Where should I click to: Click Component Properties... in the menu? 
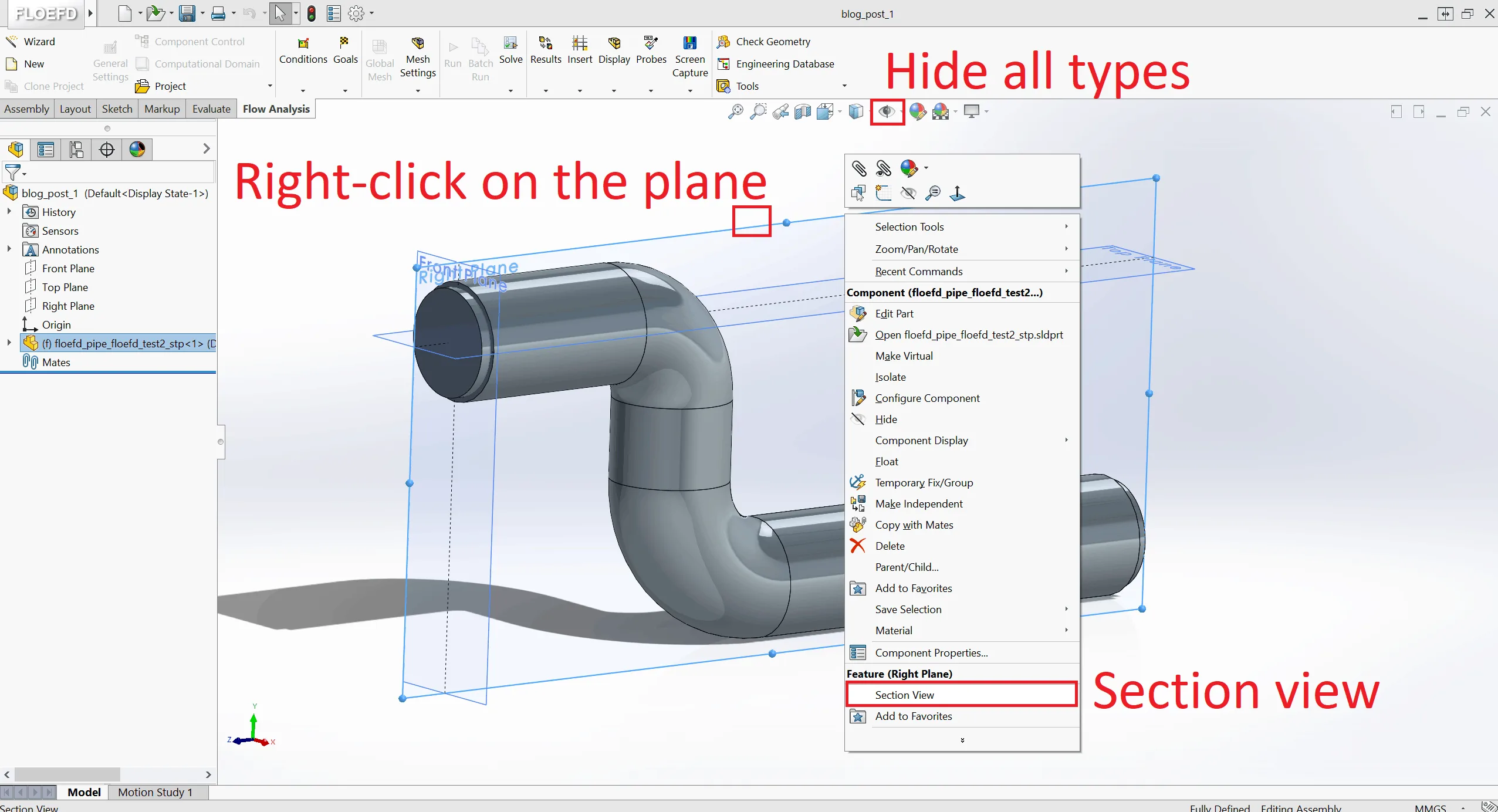click(x=962, y=653)
